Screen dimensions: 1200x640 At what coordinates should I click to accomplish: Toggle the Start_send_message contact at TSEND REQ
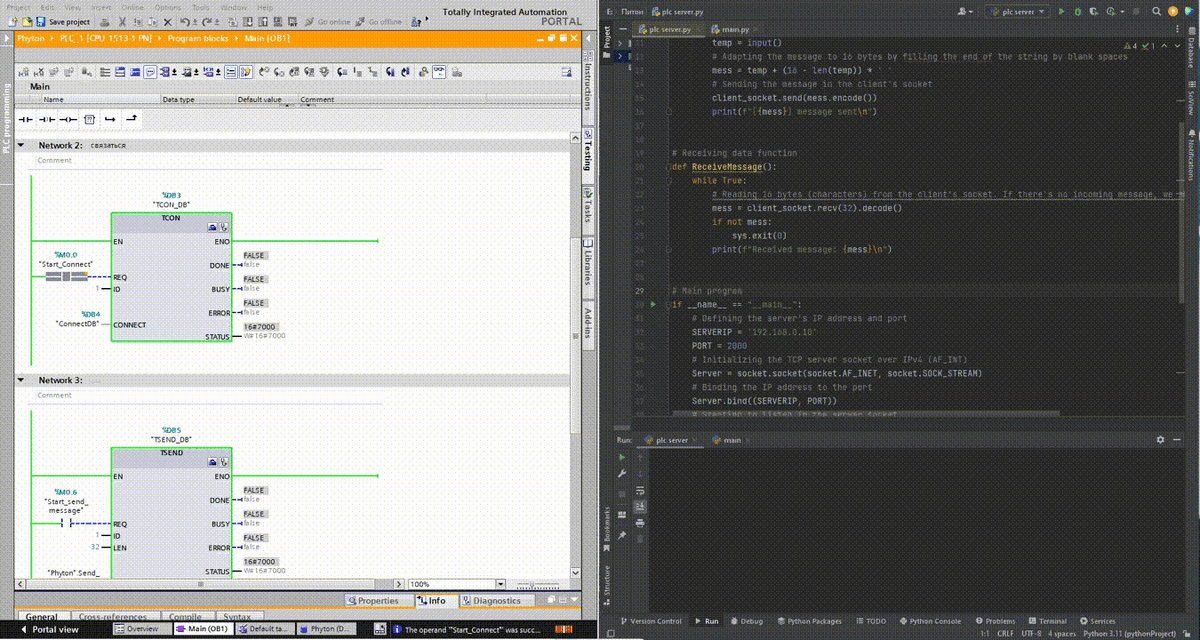66,523
